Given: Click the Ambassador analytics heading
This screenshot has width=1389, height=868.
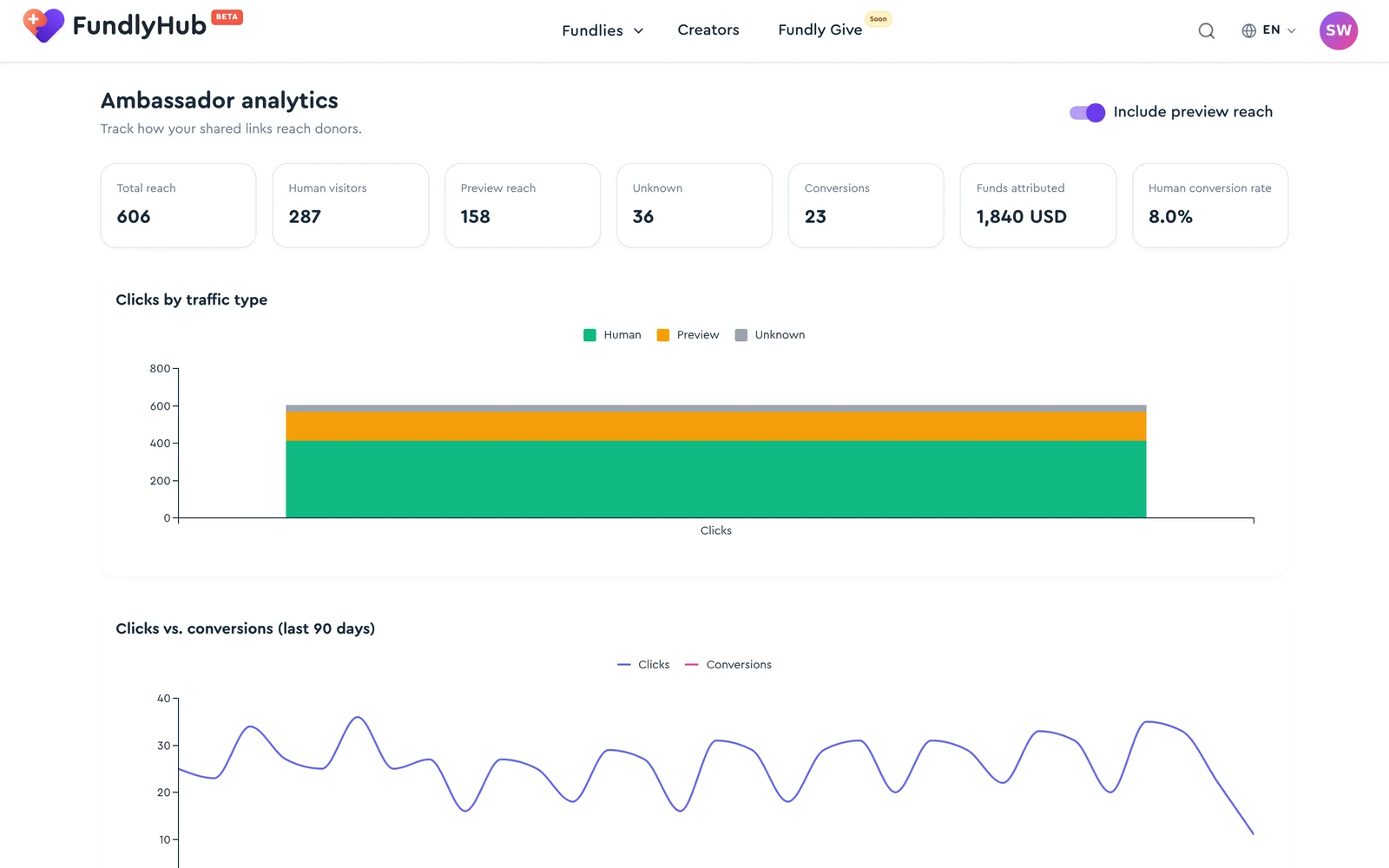Looking at the screenshot, I should tap(220, 101).
